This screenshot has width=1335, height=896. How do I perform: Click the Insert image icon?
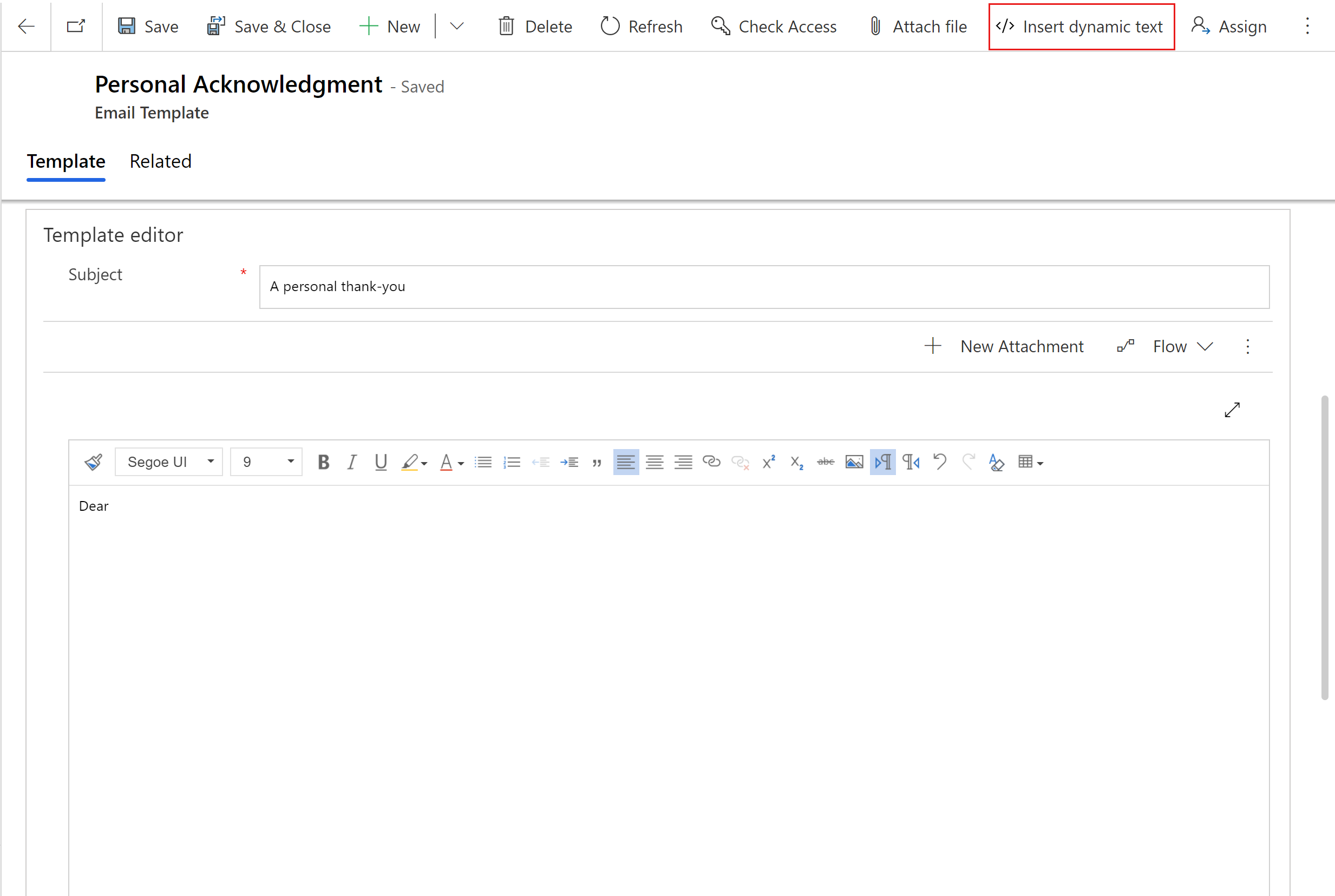click(x=854, y=462)
